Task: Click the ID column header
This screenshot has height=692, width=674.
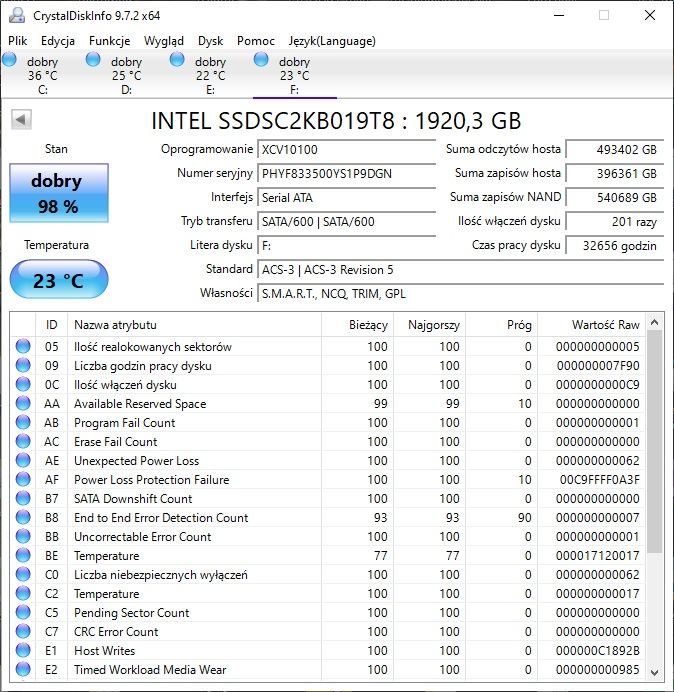Action: point(52,325)
